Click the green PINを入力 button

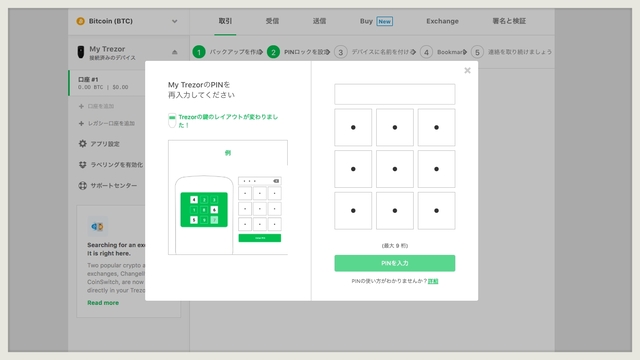[x=395, y=263]
